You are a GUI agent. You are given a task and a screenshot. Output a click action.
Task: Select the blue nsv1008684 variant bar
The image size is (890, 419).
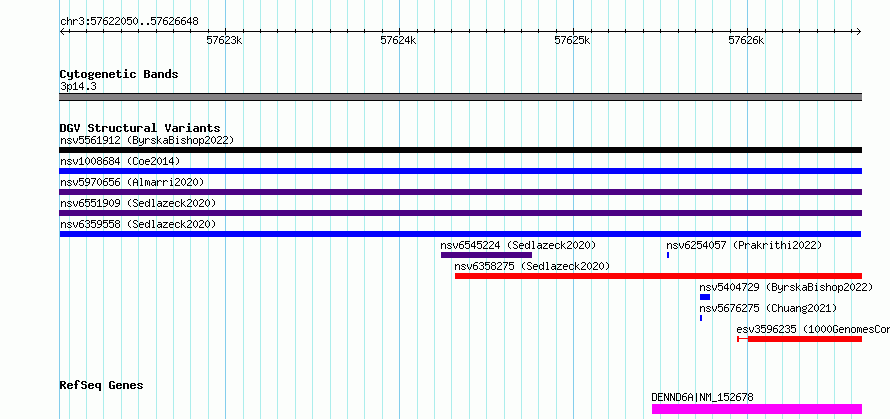tap(460, 171)
